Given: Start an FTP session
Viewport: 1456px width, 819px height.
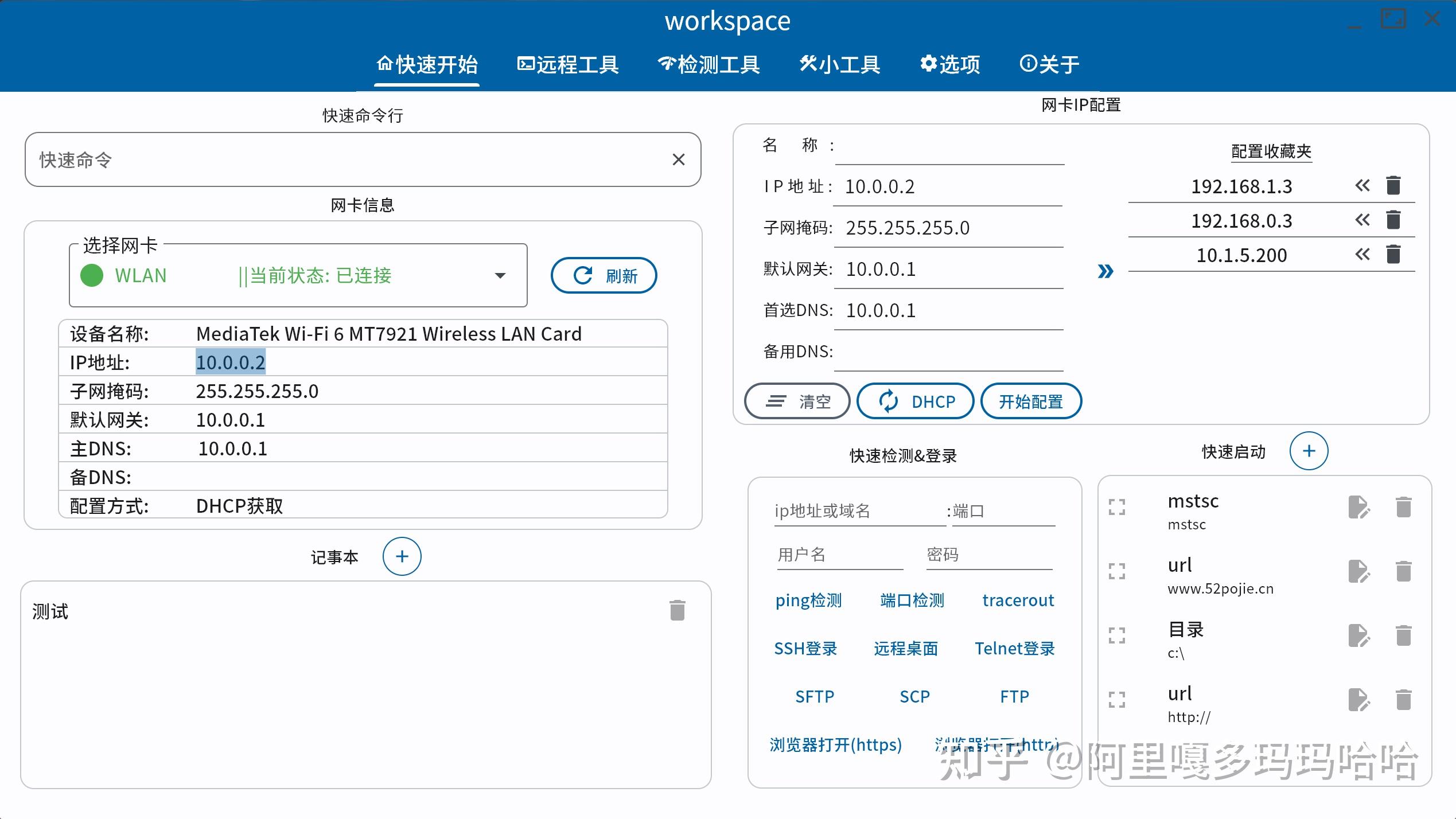Looking at the screenshot, I should tap(1014, 697).
